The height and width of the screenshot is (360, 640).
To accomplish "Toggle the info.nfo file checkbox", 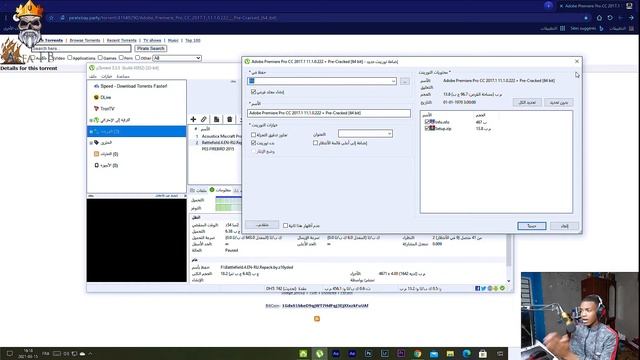I will point(427,122).
